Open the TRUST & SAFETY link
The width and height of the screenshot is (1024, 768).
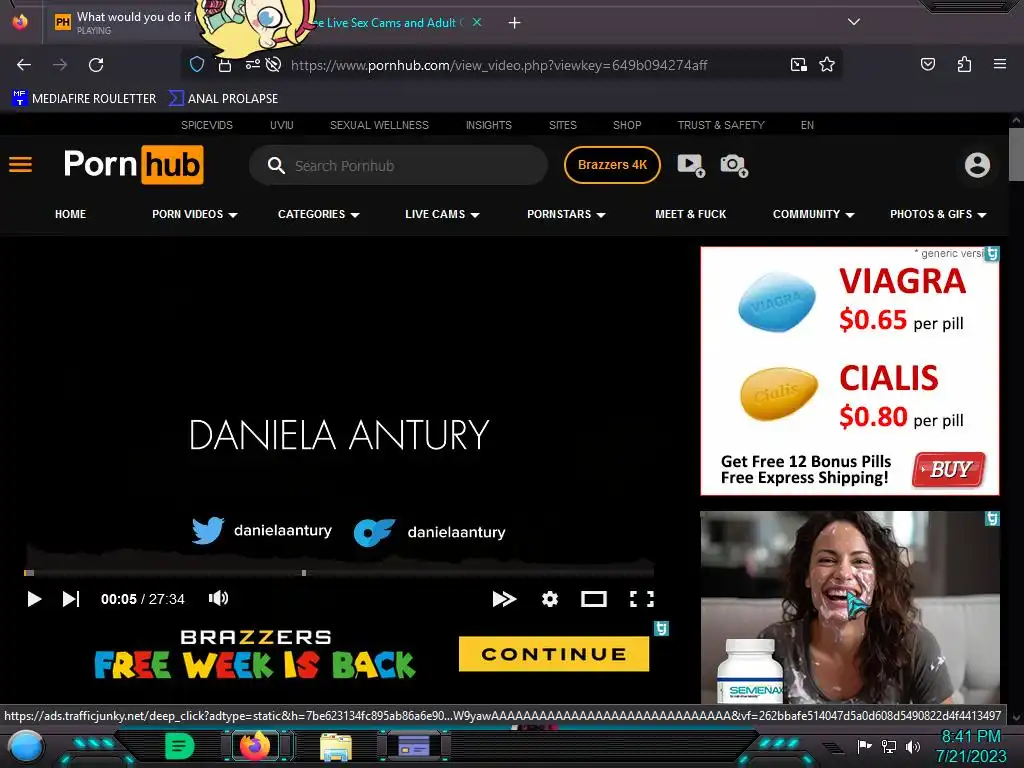pos(721,125)
